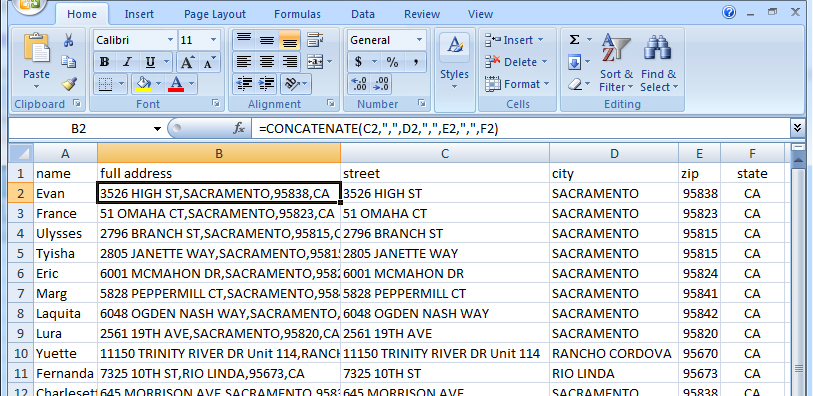Expand Insert cells dropdown arrow
Viewport: 813px width, 396px height.
tap(540, 40)
